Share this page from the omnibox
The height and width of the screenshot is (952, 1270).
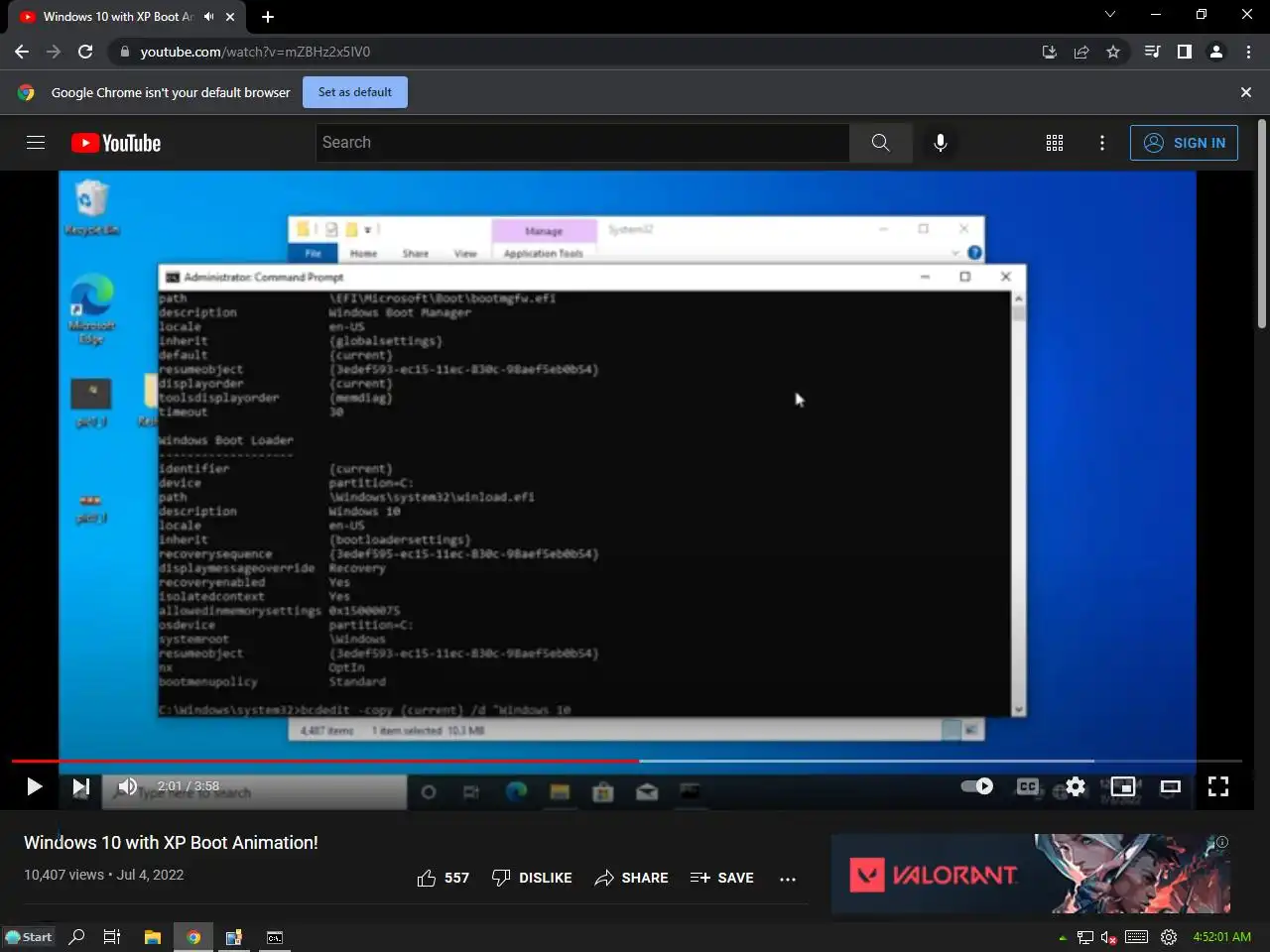[x=1081, y=52]
